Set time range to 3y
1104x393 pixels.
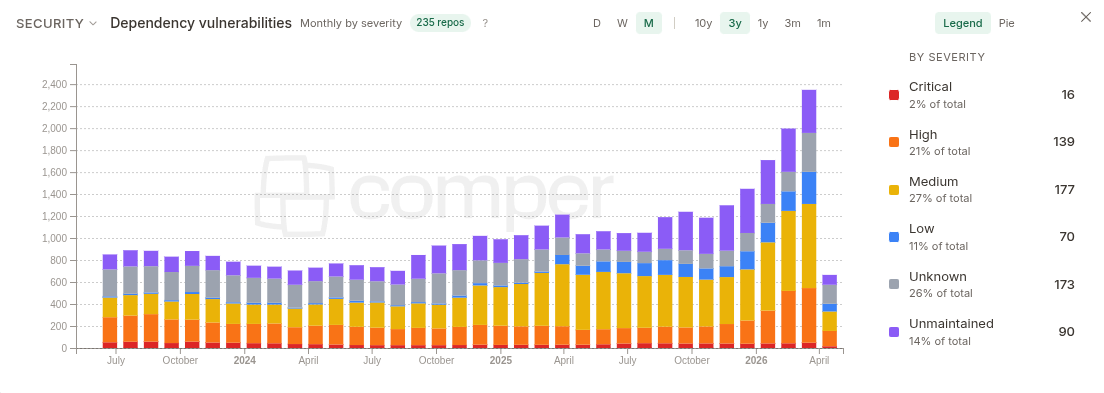(x=735, y=23)
